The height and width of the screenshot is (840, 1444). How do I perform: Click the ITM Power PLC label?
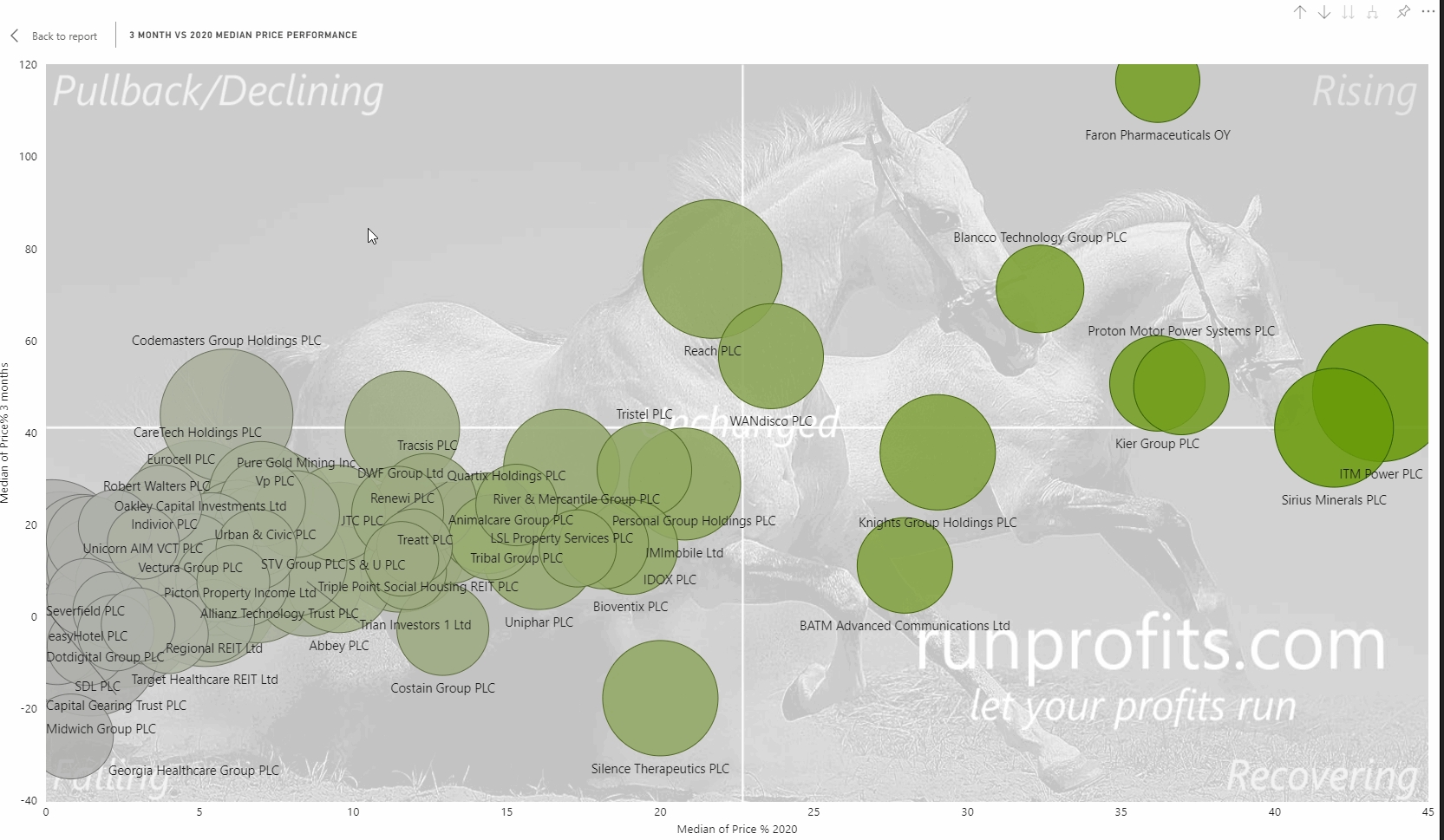[x=1381, y=474]
